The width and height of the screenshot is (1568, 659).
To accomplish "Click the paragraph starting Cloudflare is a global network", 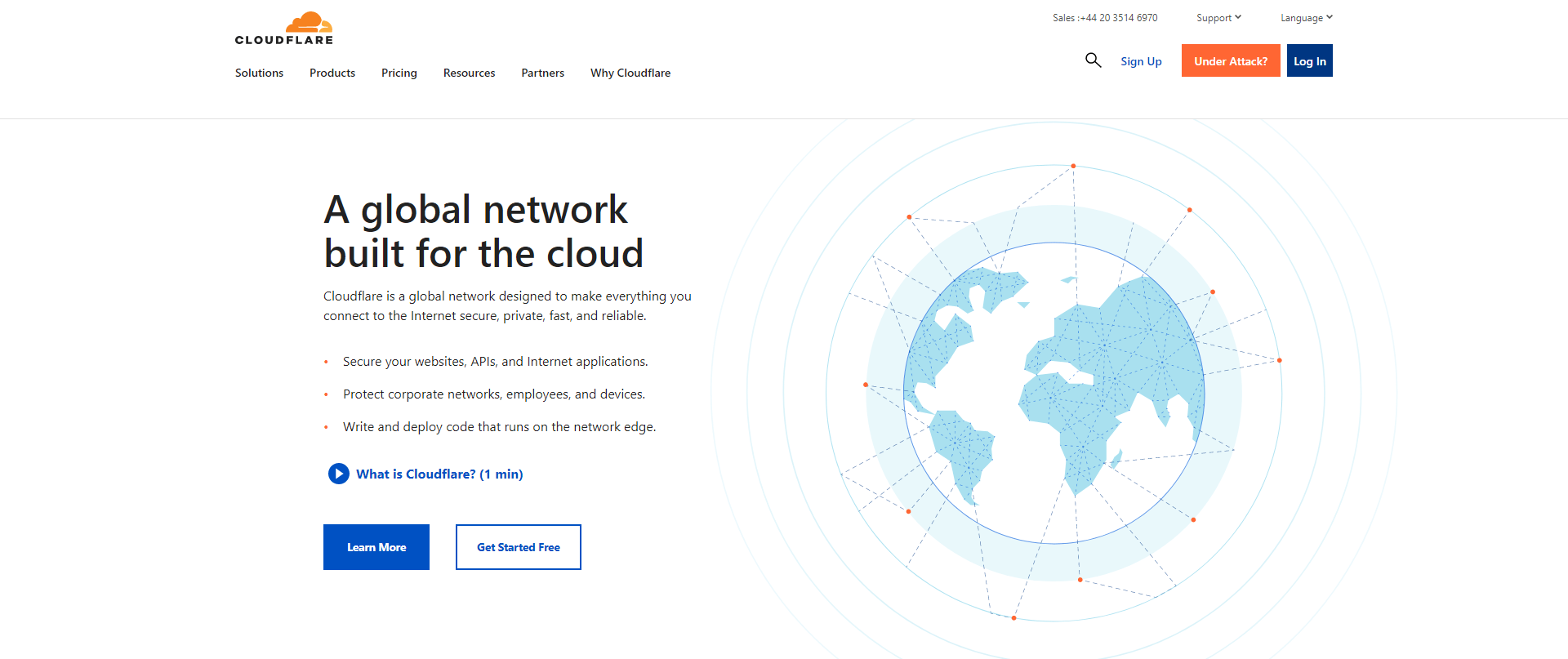I will (507, 306).
